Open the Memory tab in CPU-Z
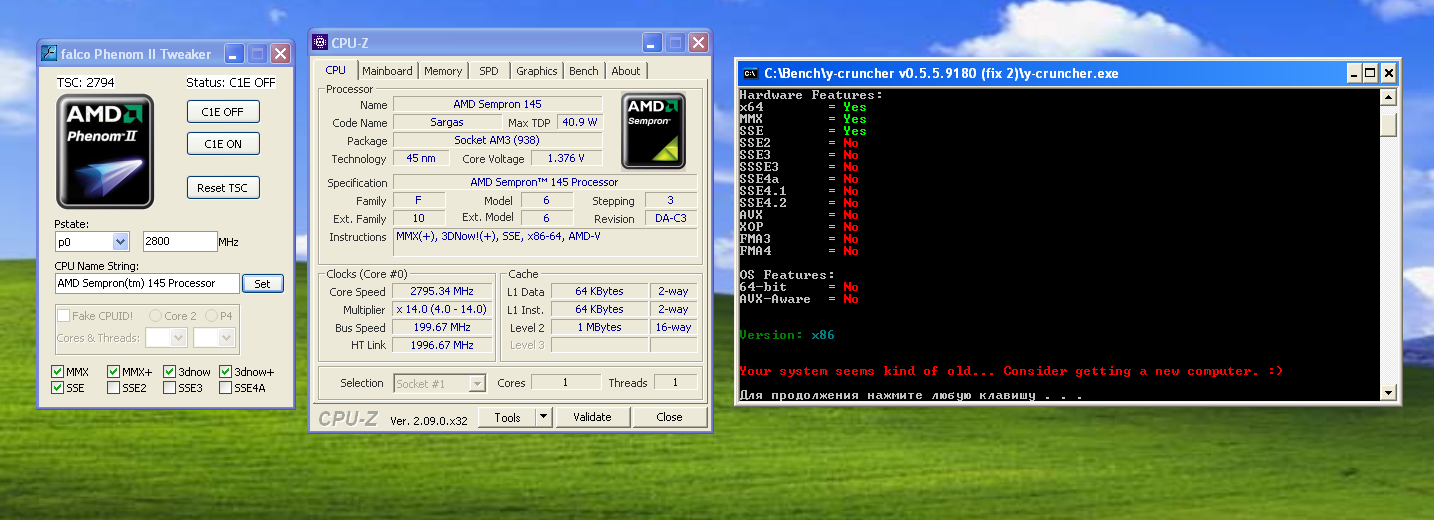 coord(443,71)
